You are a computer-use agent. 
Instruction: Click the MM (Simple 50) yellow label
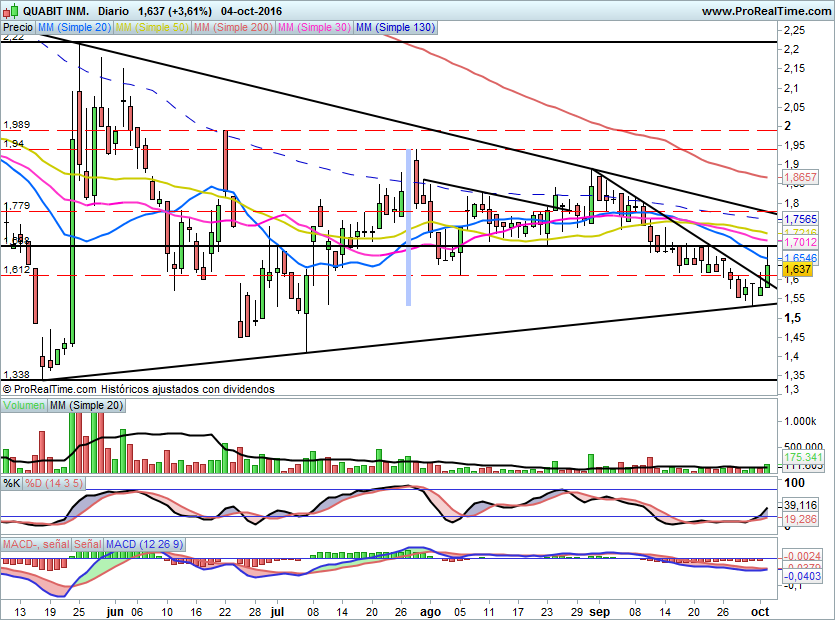tap(151, 28)
